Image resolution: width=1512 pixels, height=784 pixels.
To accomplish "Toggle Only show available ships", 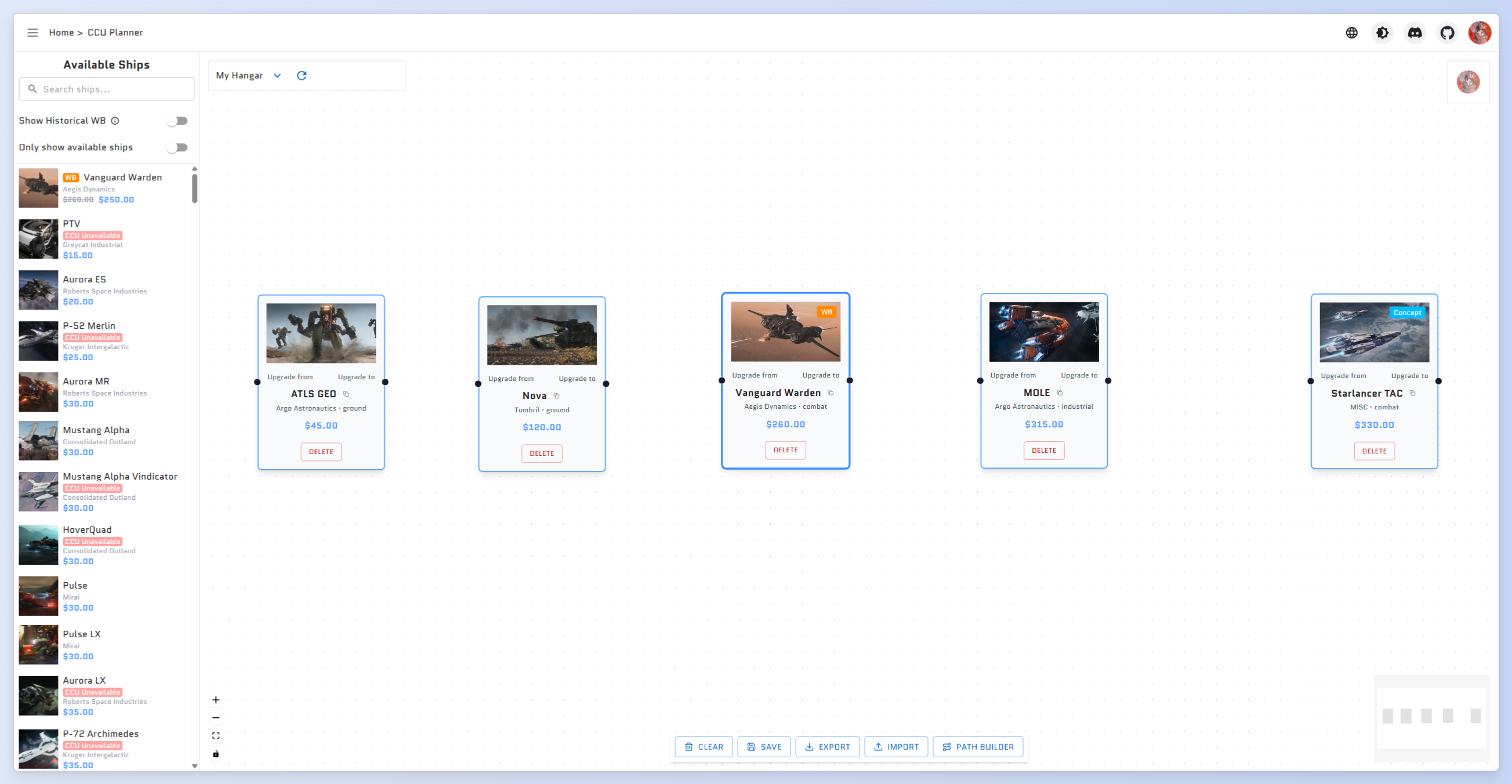I will tap(177, 147).
